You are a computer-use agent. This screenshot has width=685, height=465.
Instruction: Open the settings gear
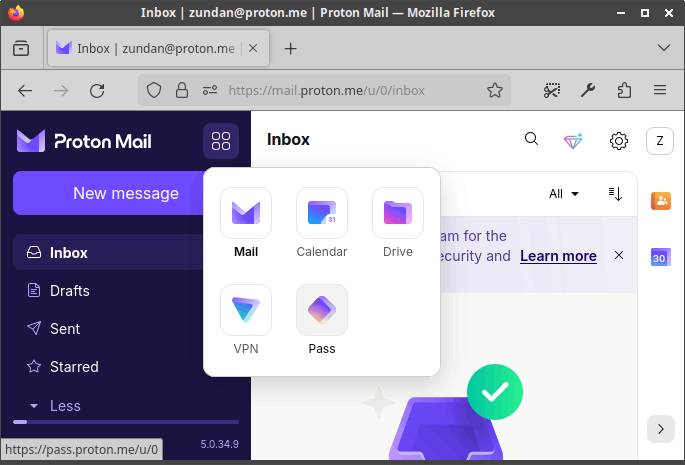[x=619, y=141]
